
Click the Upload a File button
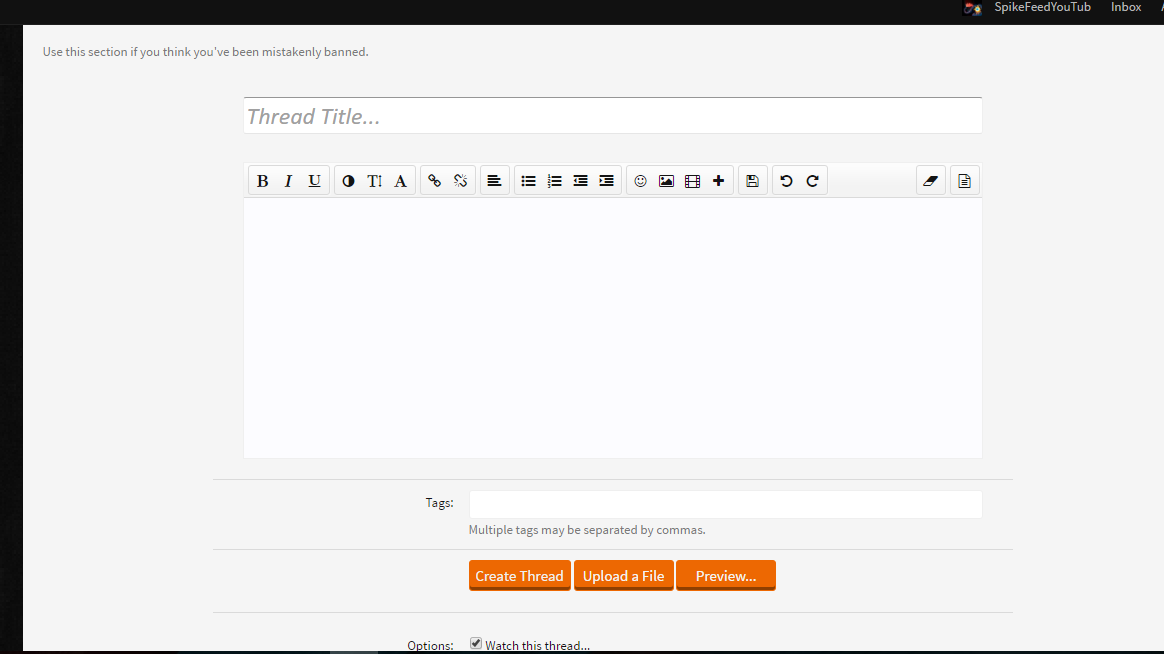624,575
